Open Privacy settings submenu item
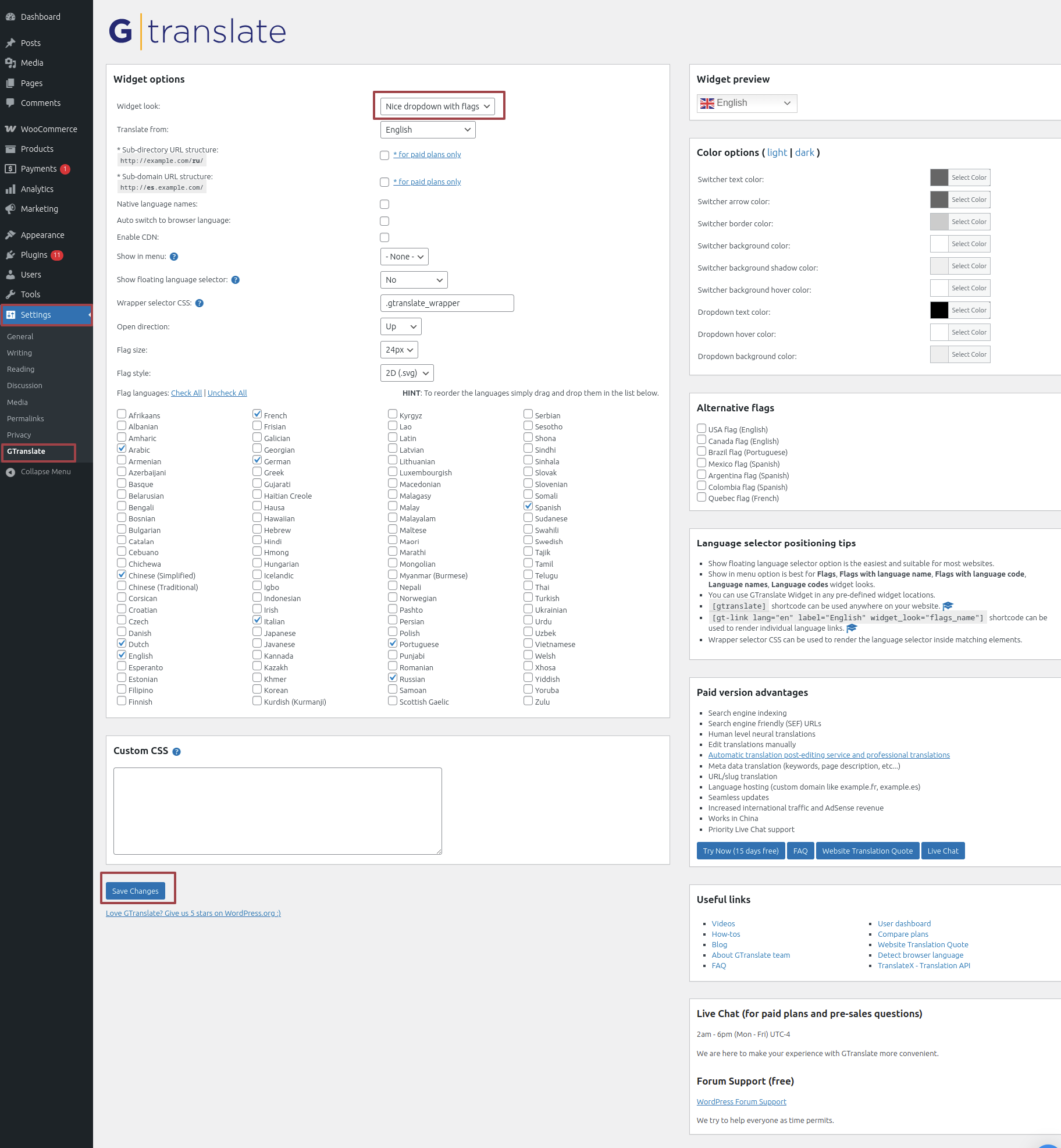The width and height of the screenshot is (1061, 1148). coord(19,435)
